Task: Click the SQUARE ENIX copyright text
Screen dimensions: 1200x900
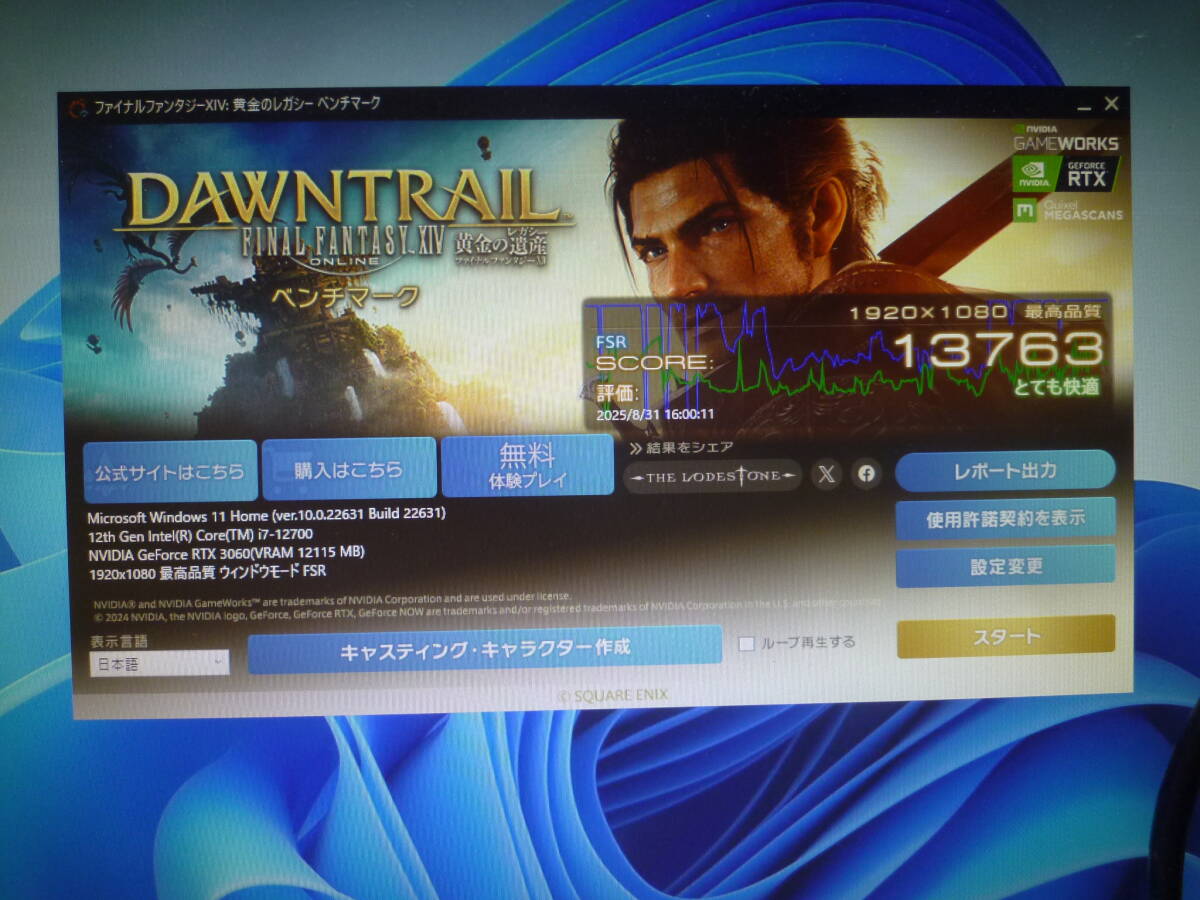Action: [x=612, y=695]
